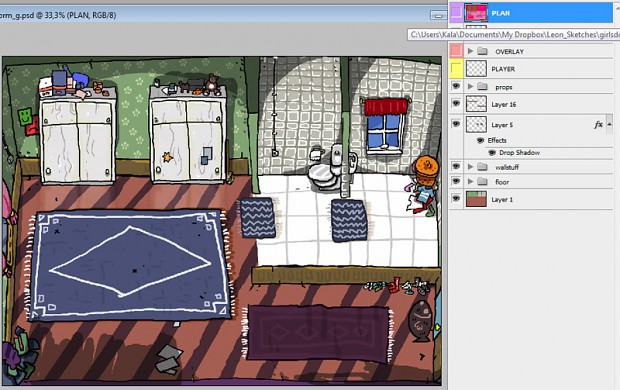Expand the wallstuff group disclosure triangle

pyautogui.click(x=470, y=167)
